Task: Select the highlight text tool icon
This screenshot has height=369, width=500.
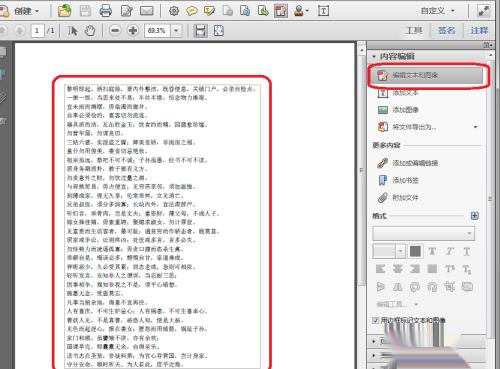Action: 209,11
